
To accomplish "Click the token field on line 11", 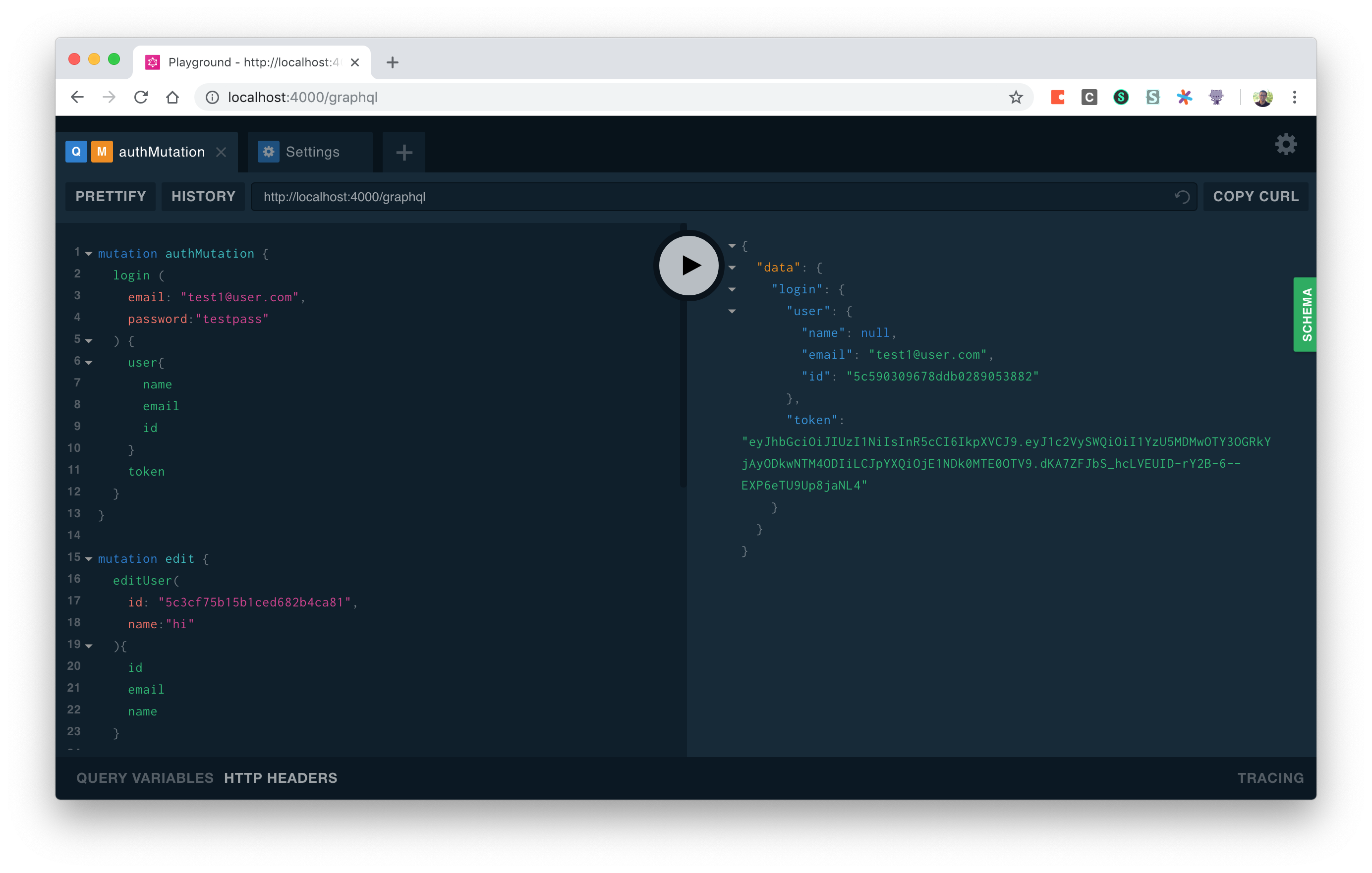I will click(146, 472).
